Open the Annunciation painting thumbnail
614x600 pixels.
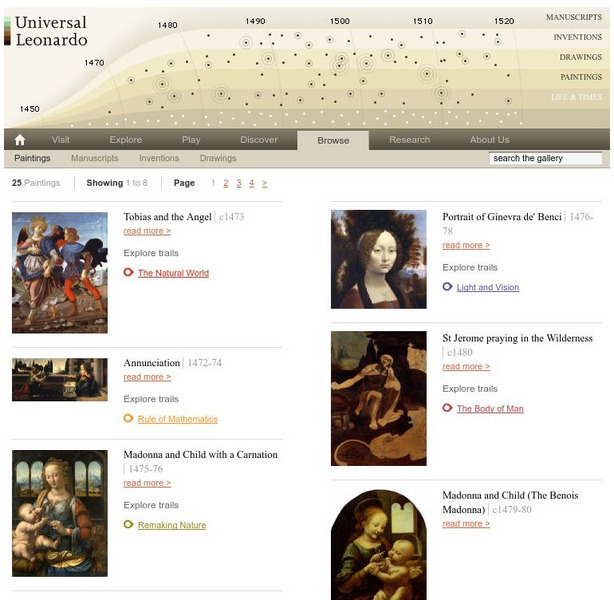[60, 380]
